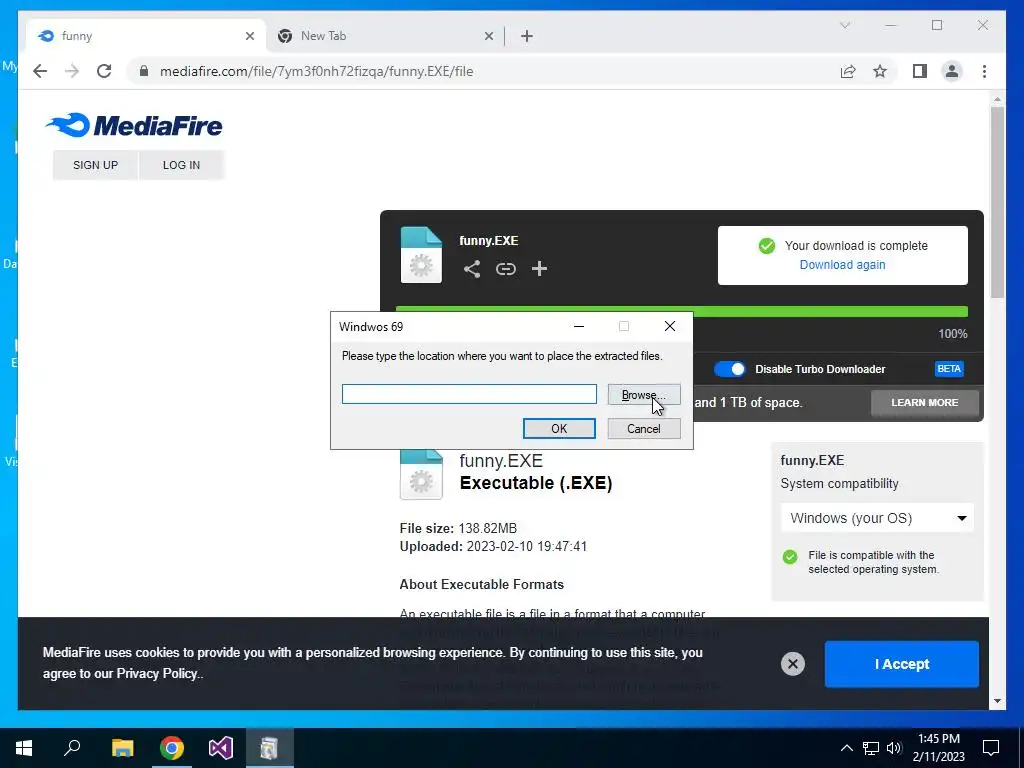Viewport: 1024px width, 768px height.
Task: Go back using the browser back arrow
Action: point(40,71)
